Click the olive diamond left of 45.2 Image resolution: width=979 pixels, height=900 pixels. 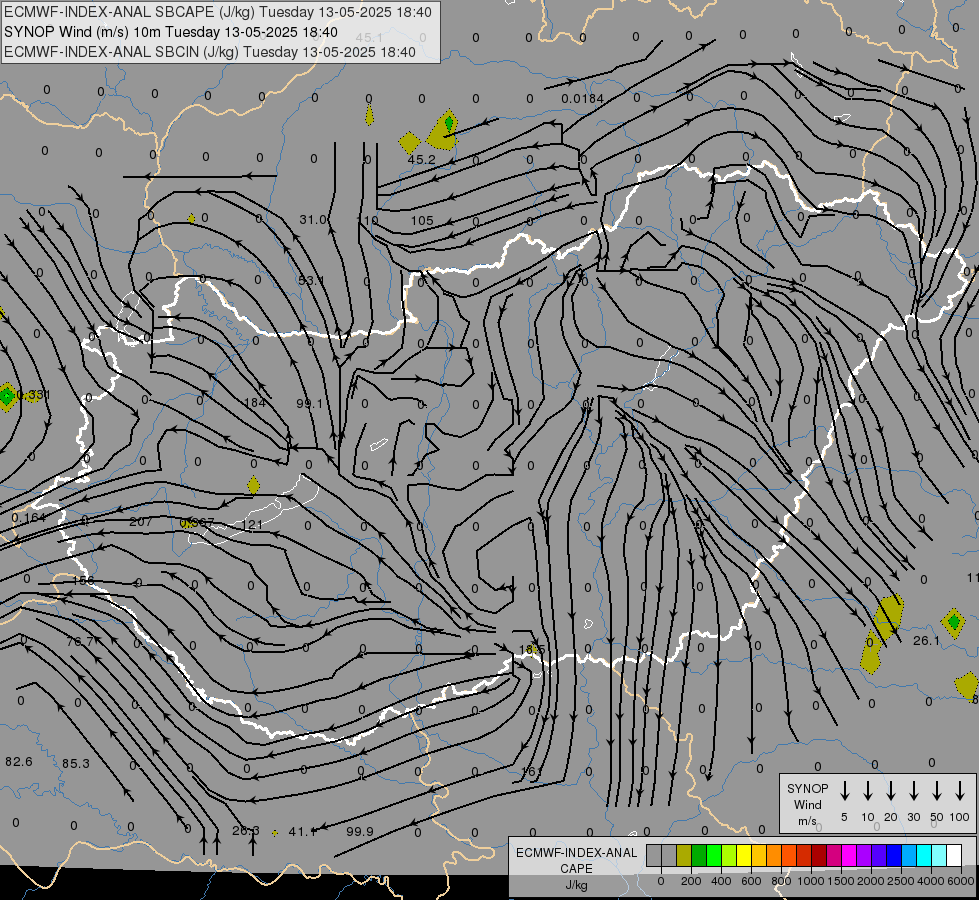[x=410, y=143]
